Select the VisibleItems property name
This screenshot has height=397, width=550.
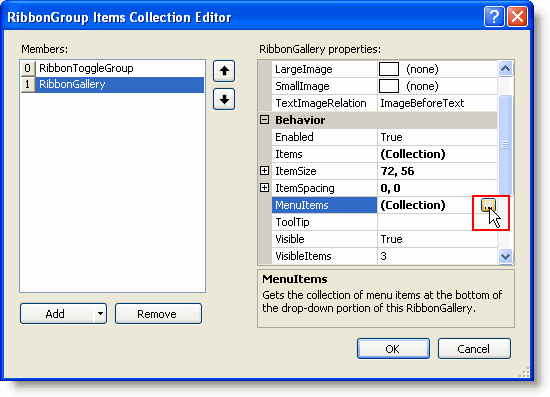coord(324,256)
